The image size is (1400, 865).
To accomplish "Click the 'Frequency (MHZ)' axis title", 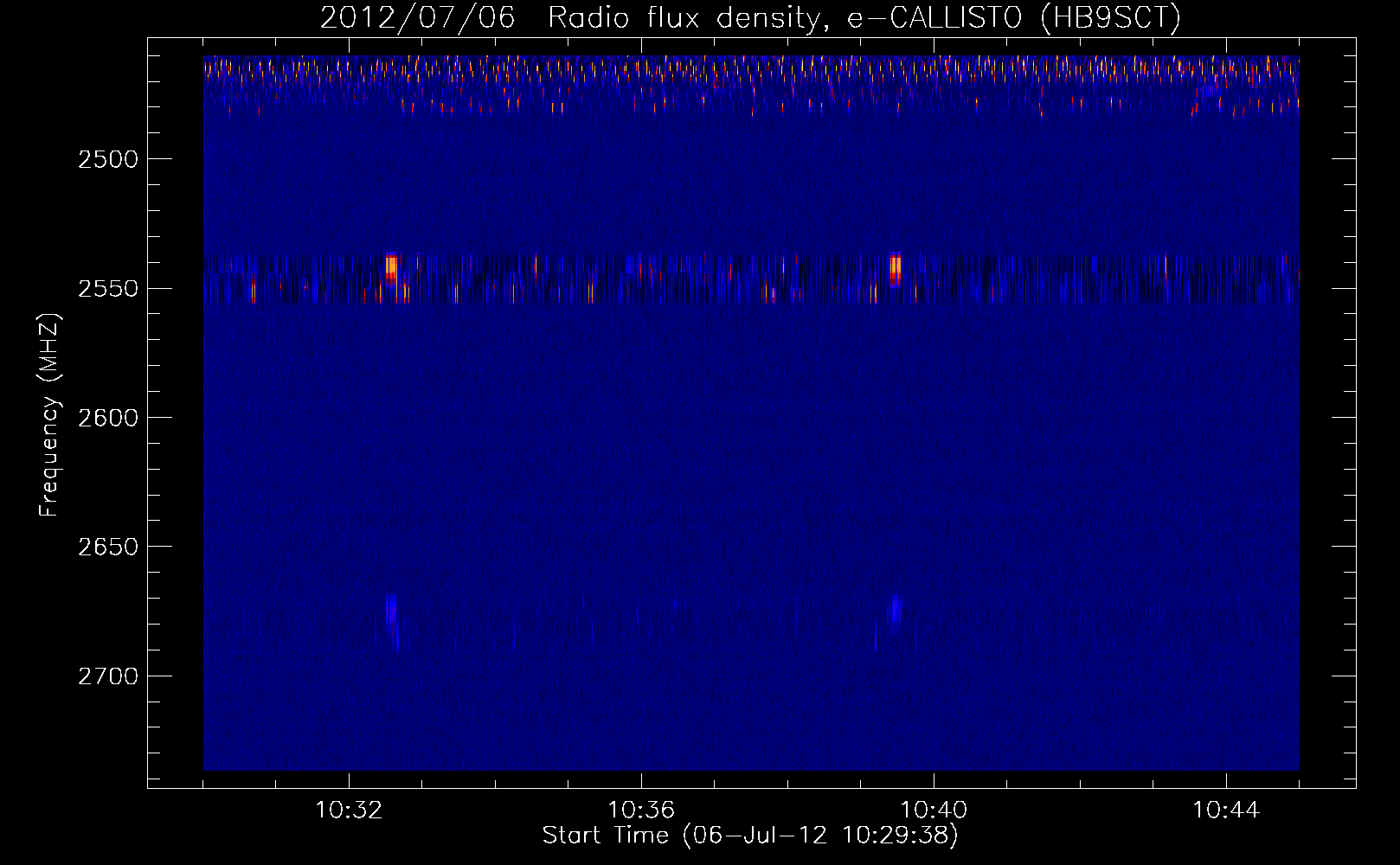I will (x=50, y=415).
